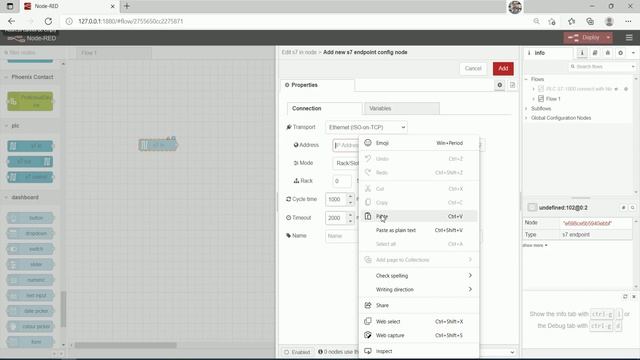The height and width of the screenshot is (360, 640).
Task: Open Check spelling submenu
Action: 419,276
